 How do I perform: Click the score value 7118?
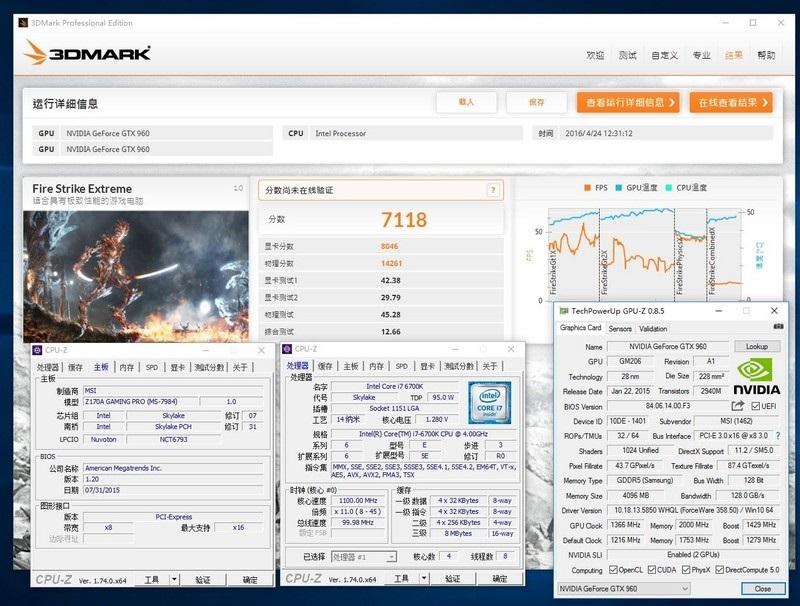404,220
